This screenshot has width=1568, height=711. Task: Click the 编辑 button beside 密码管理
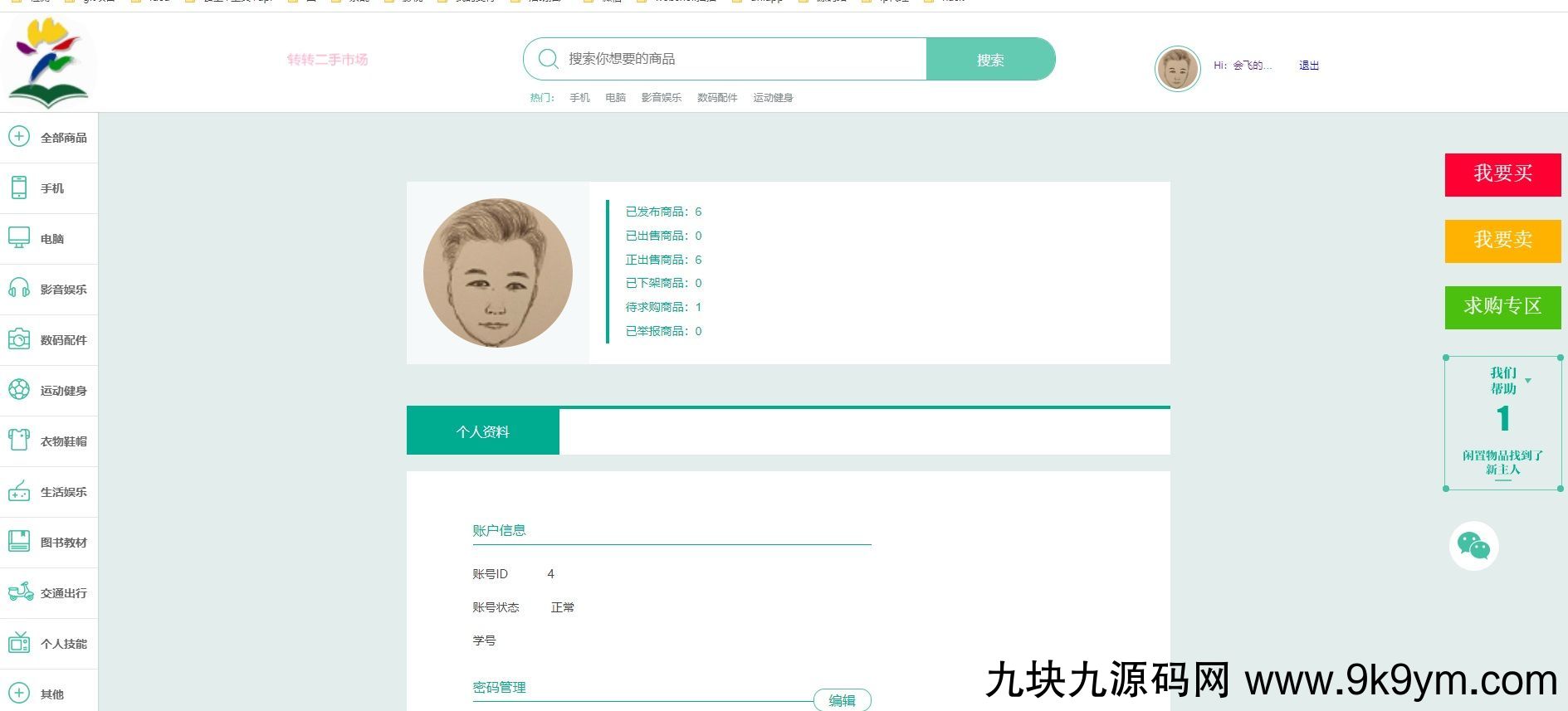coord(842,700)
